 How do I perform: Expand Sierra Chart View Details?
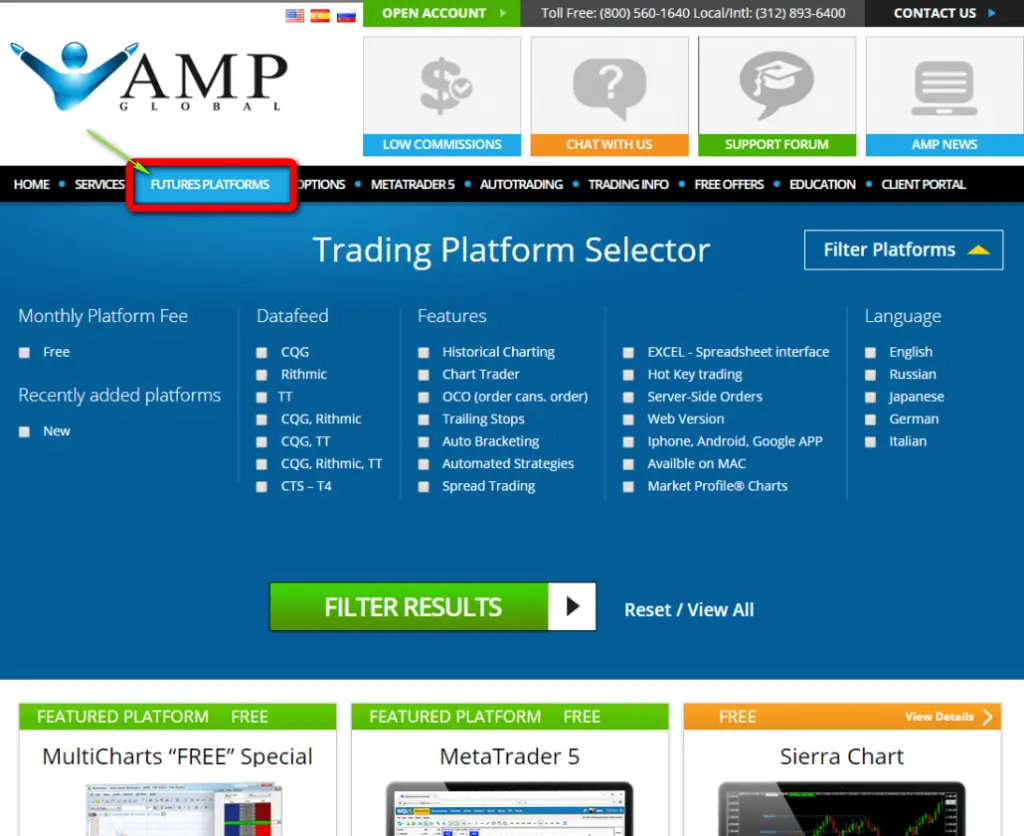click(x=941, y=717)
